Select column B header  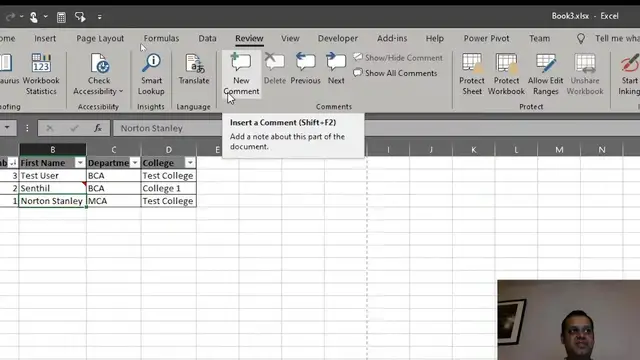coord(53,150)
